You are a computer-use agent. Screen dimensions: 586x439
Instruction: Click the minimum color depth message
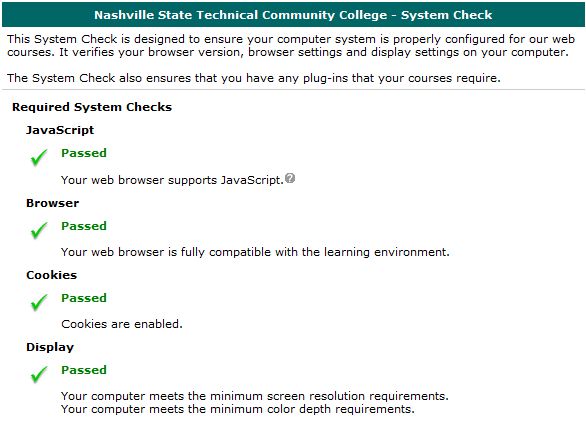pos(238,409)
